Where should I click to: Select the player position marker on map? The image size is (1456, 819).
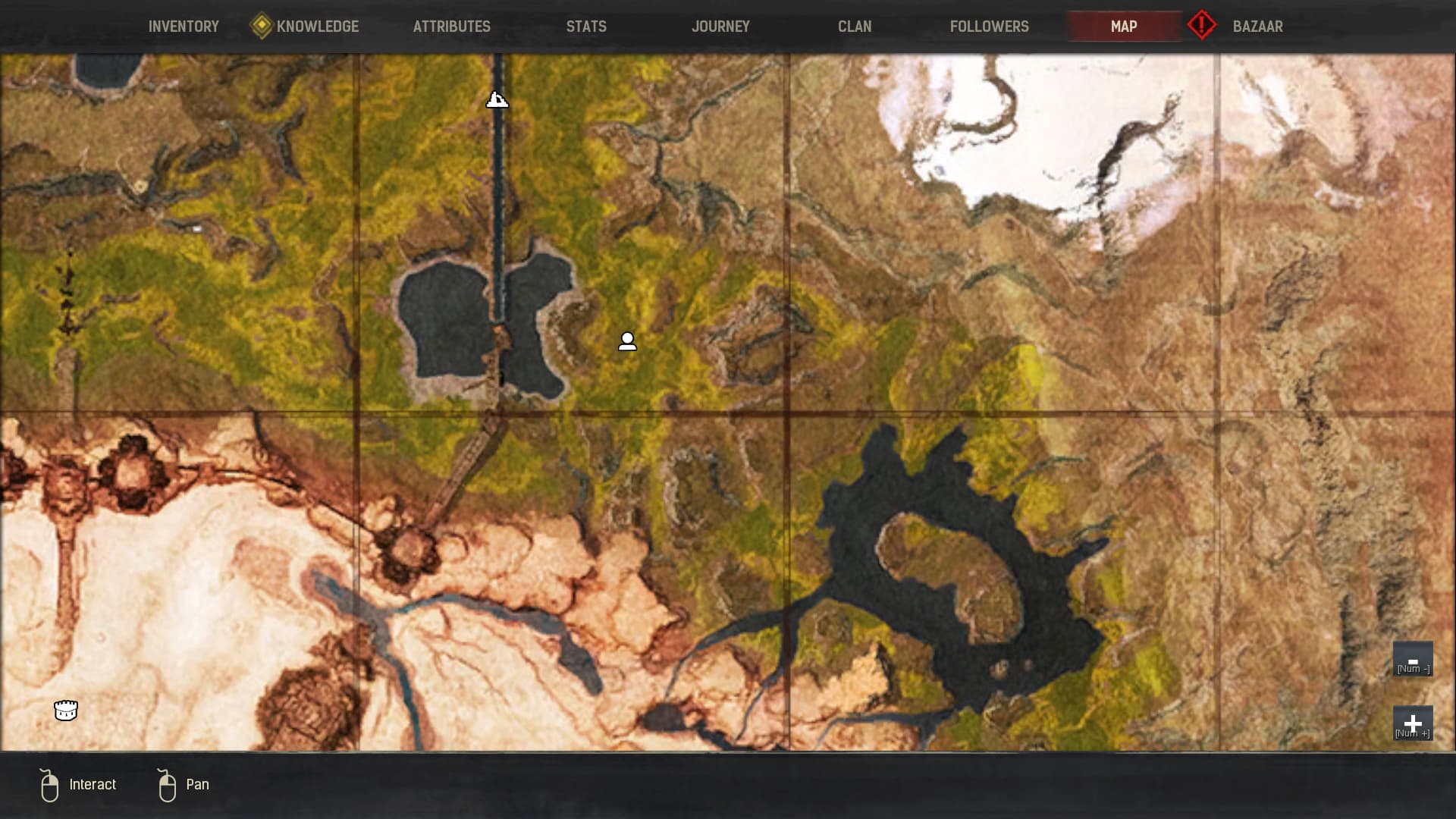[x=627, y=341]
